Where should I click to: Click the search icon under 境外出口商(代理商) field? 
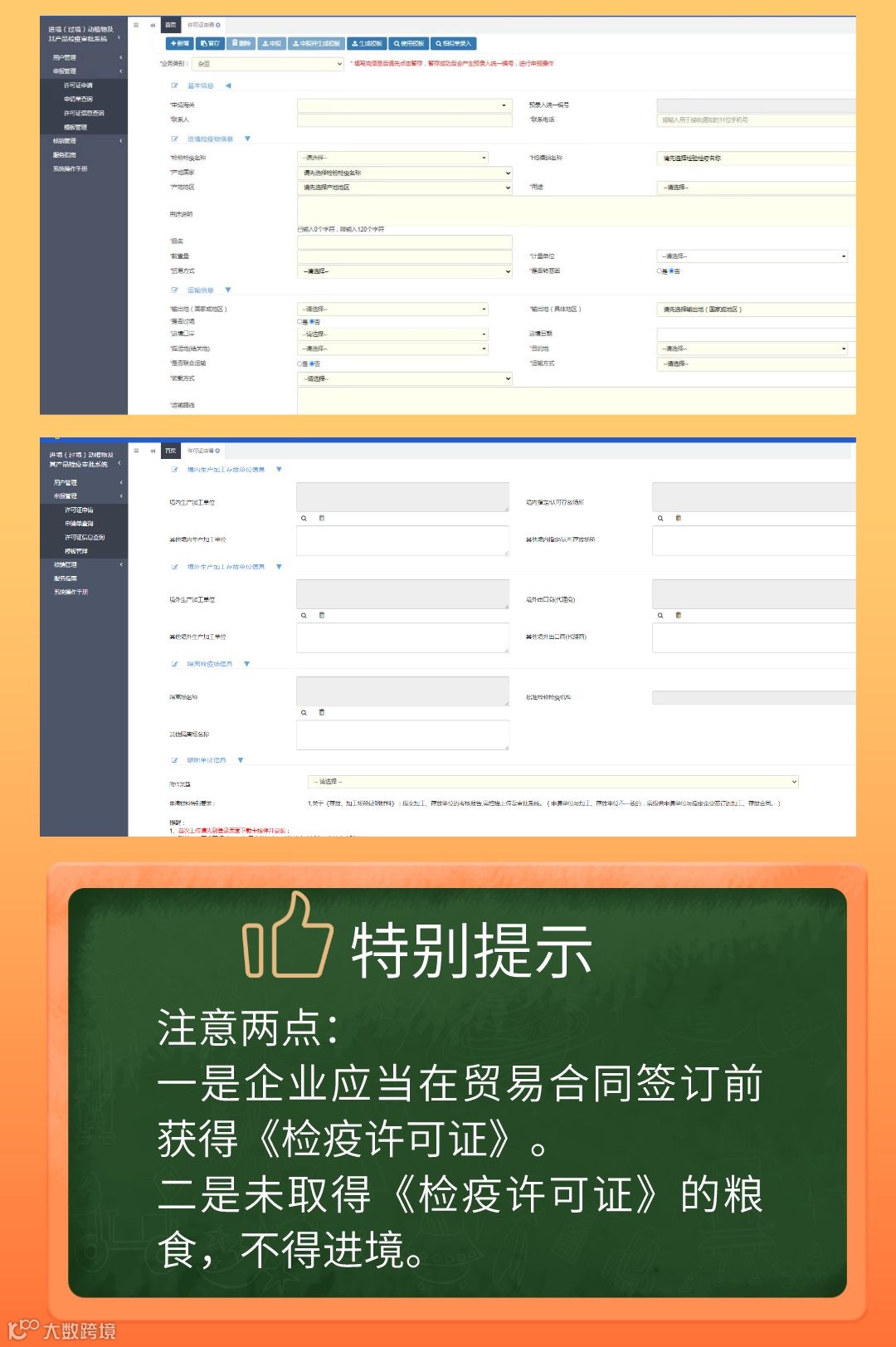click(x=660, y=615)
